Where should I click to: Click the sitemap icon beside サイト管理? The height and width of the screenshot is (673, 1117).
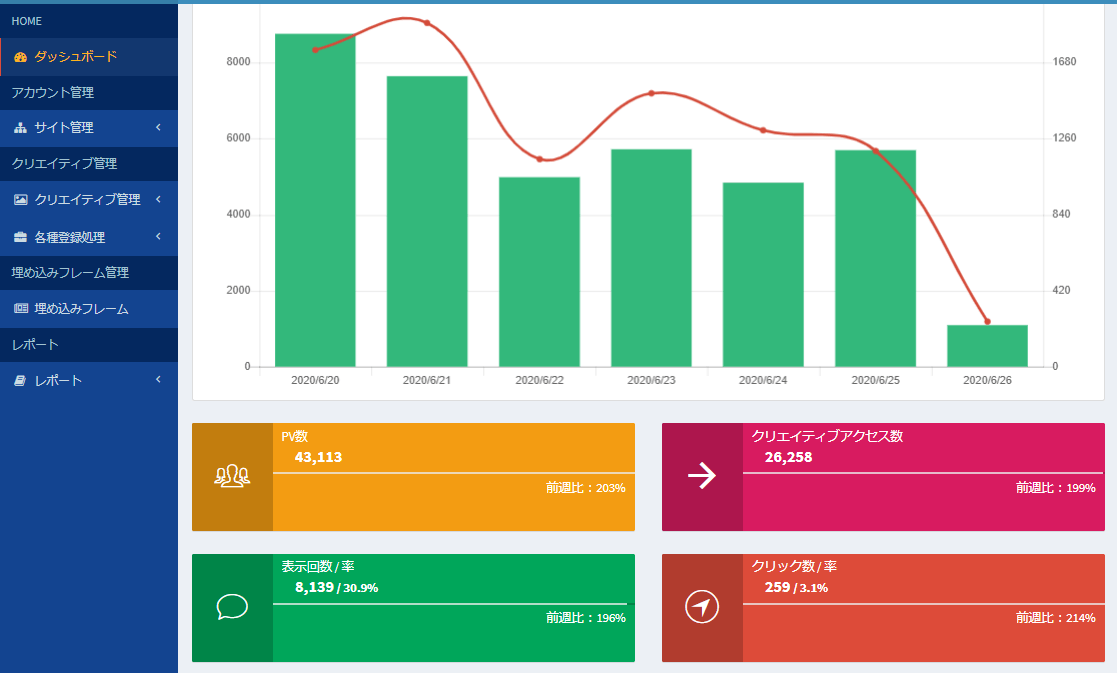[x=21, y=128]
